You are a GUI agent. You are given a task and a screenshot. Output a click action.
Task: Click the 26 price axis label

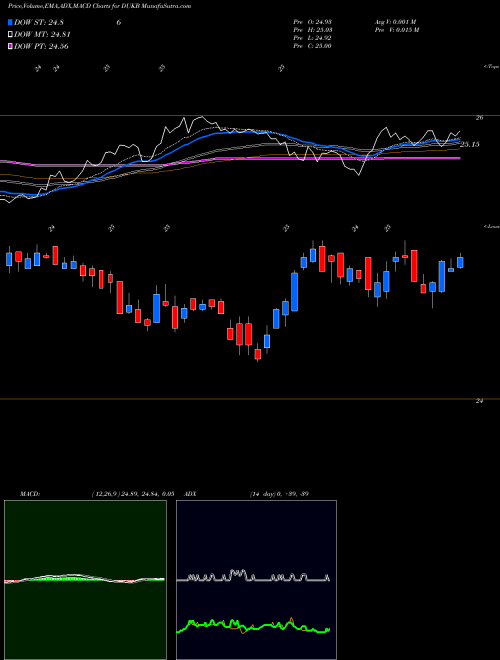coord(479,118)
